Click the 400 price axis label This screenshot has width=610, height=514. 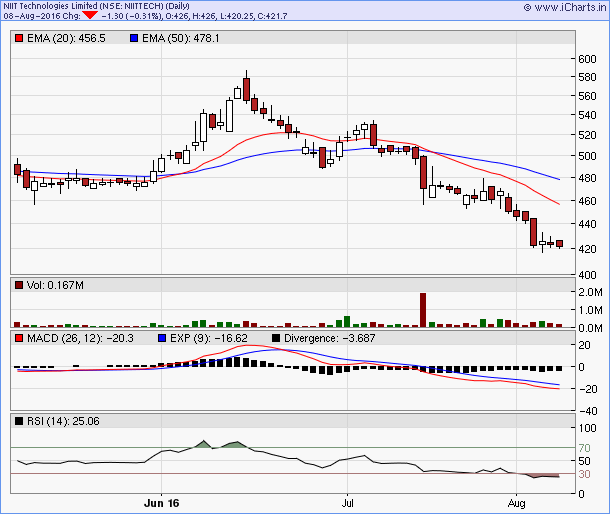pyautogui.click(x=587, y=275)
